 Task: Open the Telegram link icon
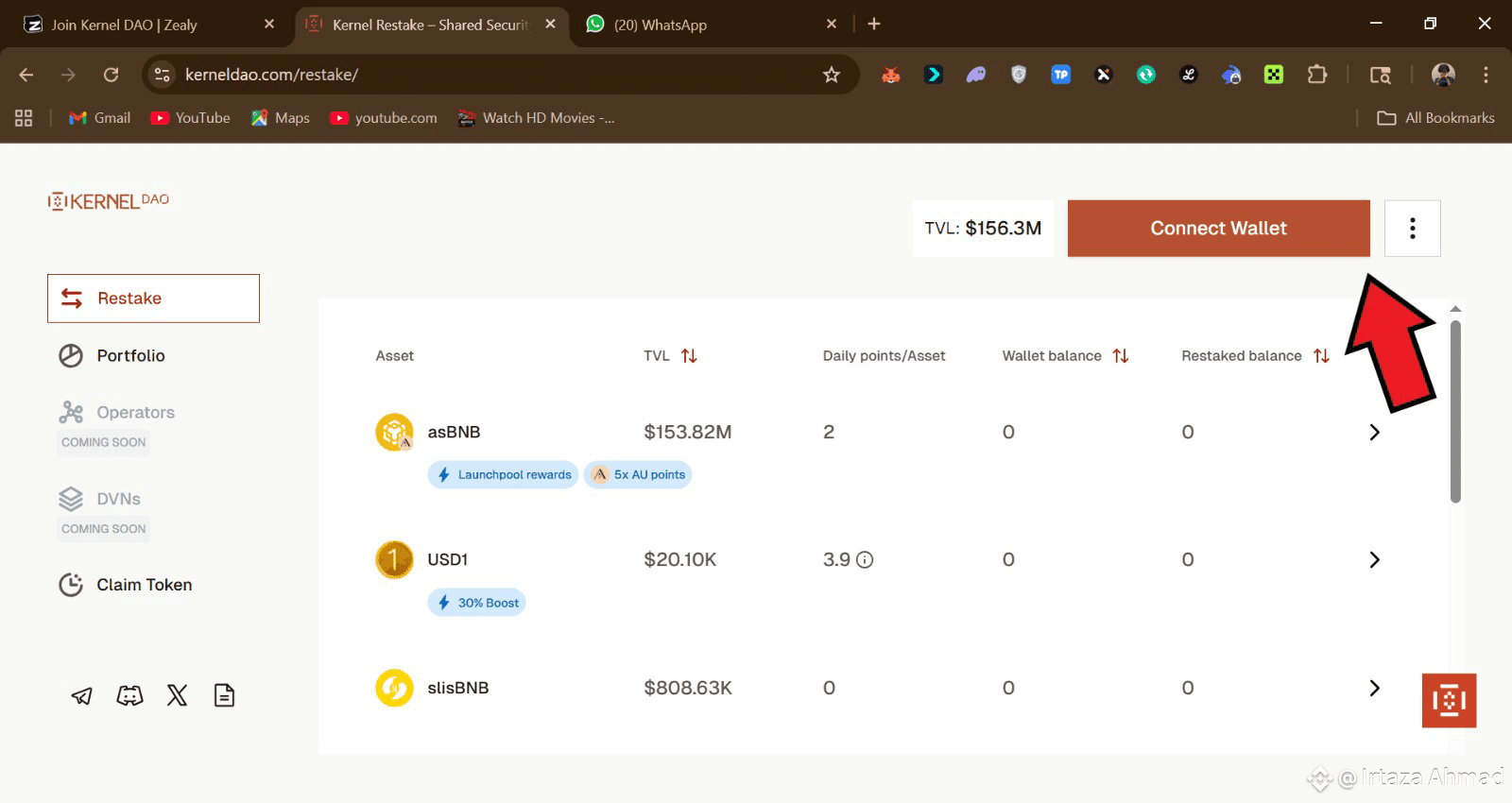(82, 696)
